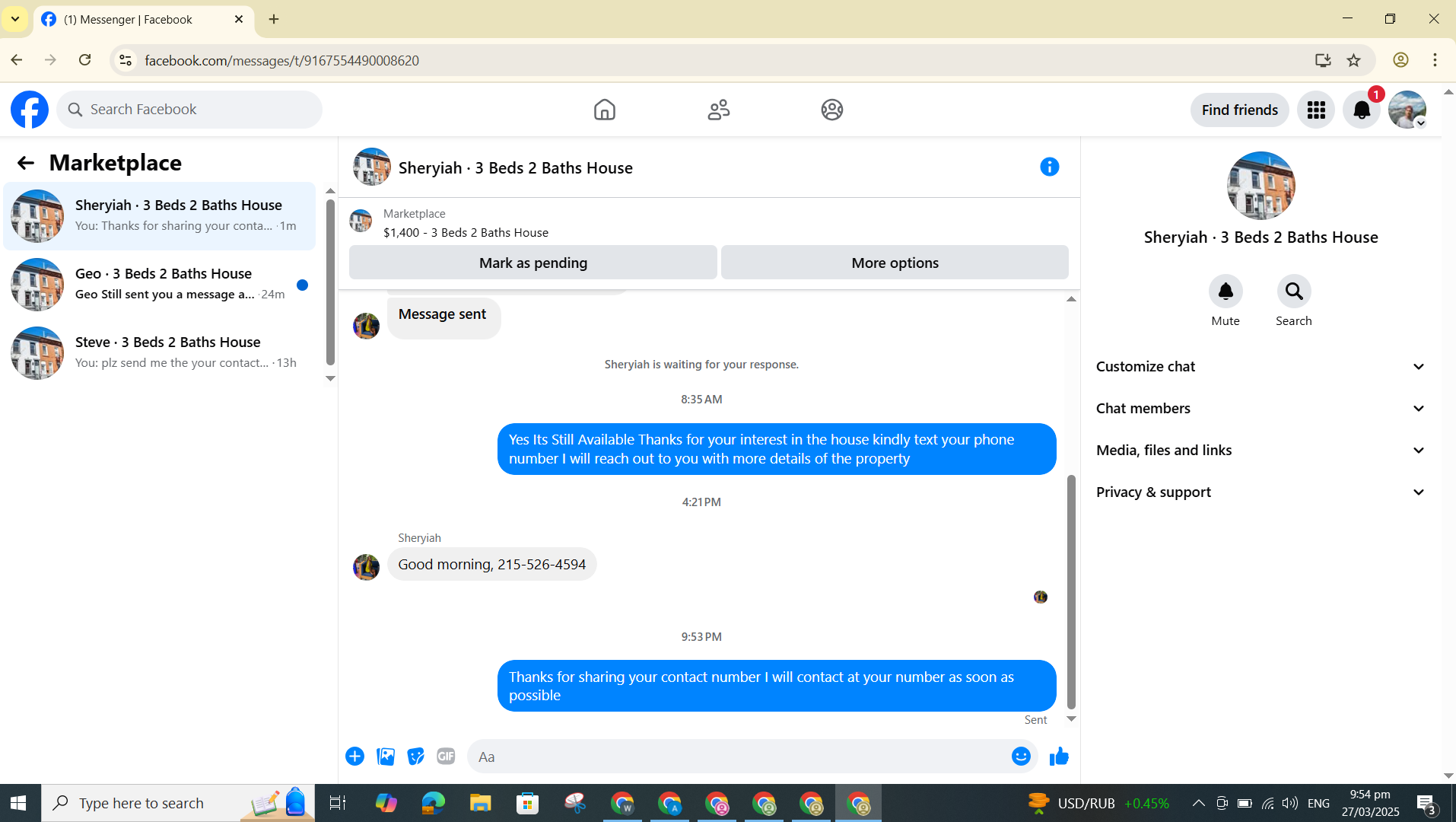Go to Home feed icon
Screen dimensions: 1456x822
click(x=605, y=110)
